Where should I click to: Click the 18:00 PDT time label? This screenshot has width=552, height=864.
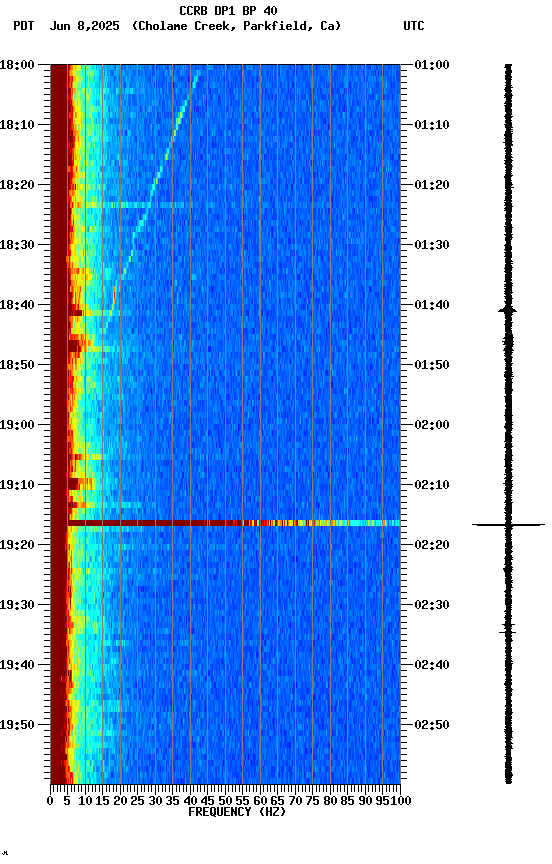(17, 64)
